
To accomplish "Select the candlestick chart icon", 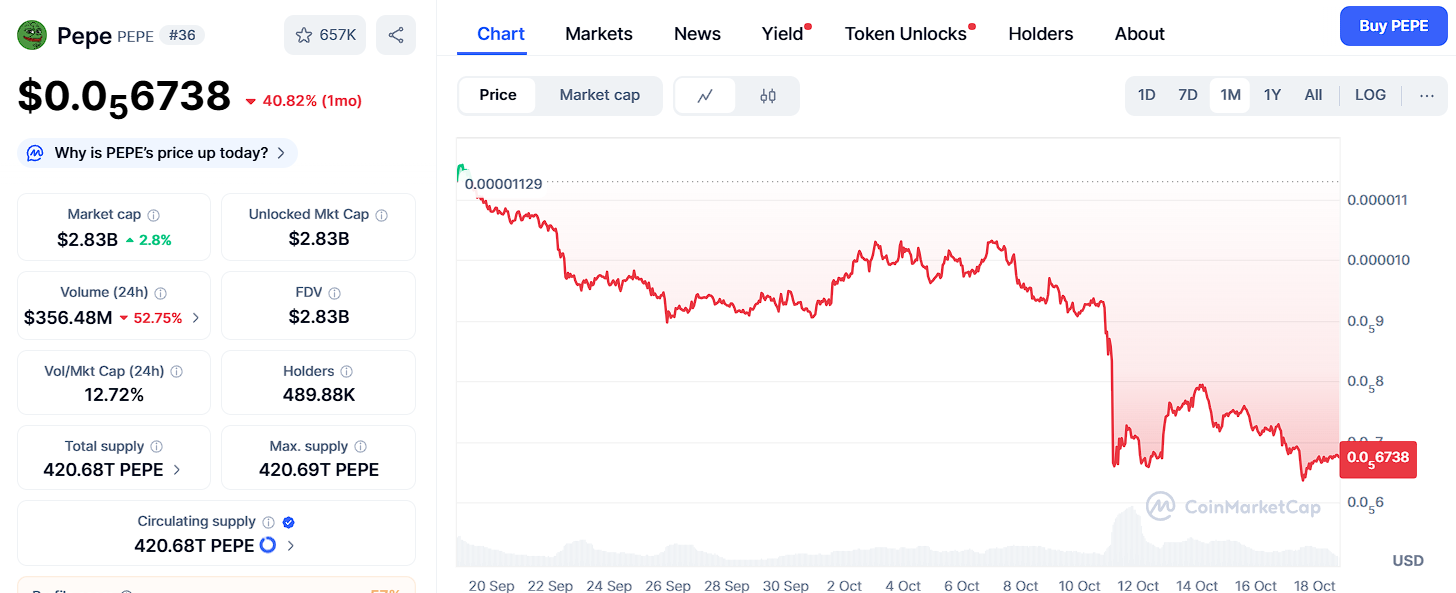I will tap(768, 96).
